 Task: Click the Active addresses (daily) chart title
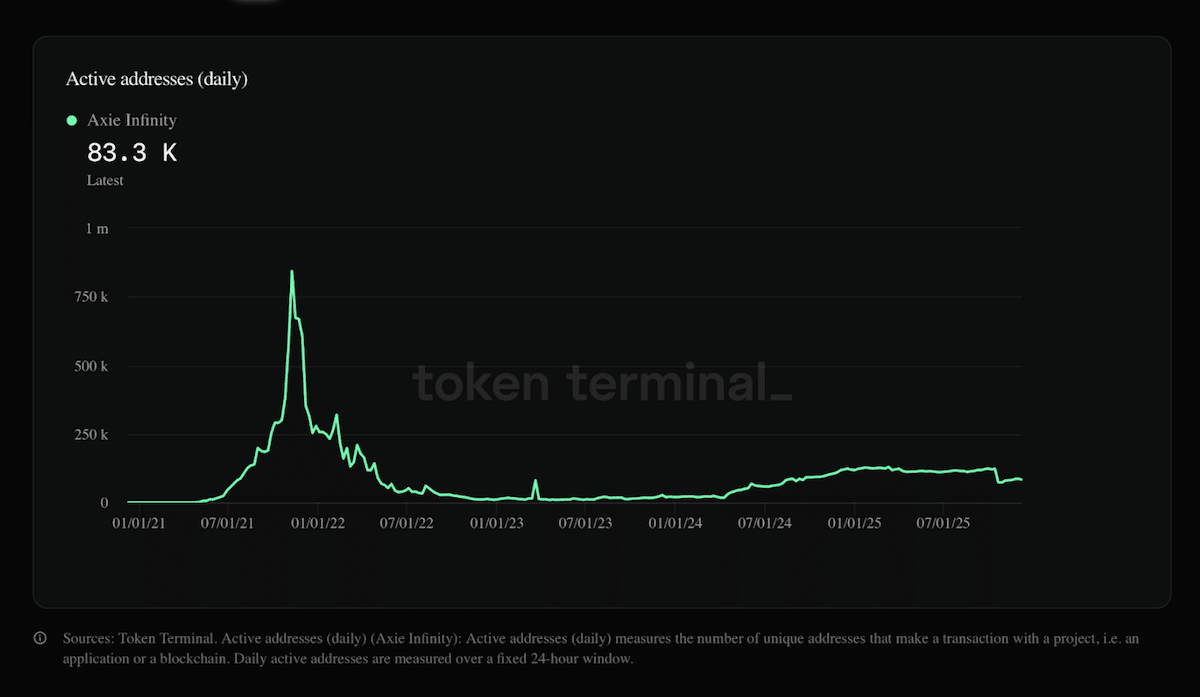156,80
